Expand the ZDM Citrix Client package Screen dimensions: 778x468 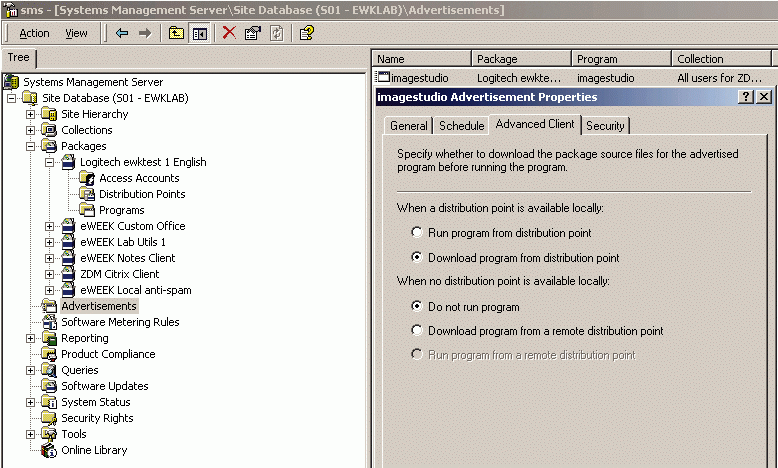tap(50, 274)
